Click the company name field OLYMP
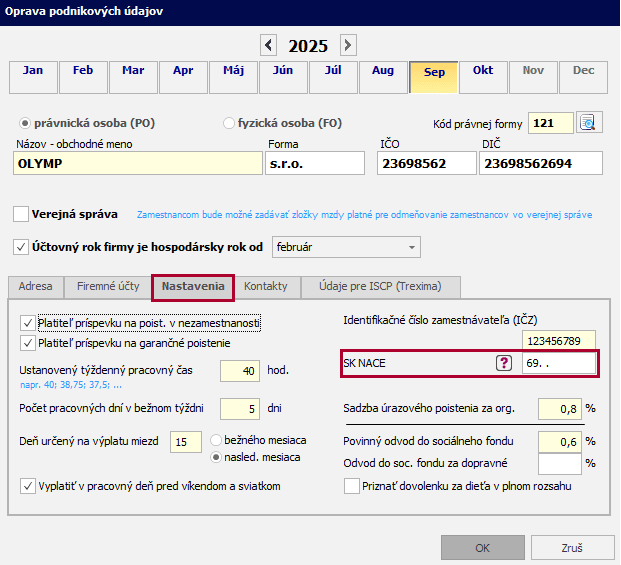Image resolution: width=621 pixels, height=565 pixels. 138,164
